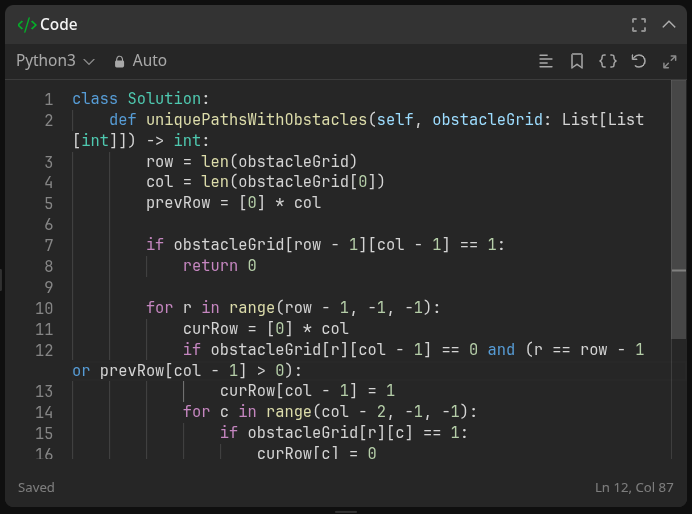Click 'for r in range' on line 10

tap(211, 308)
